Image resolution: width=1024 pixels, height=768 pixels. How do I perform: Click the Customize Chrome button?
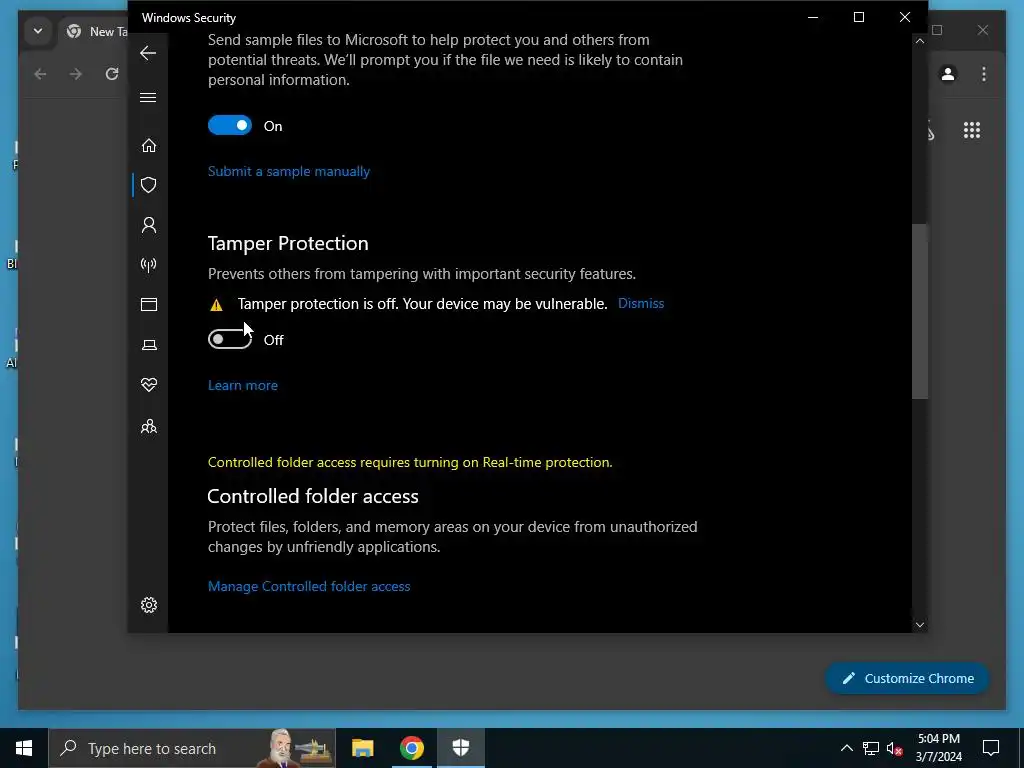coord(908,679)
